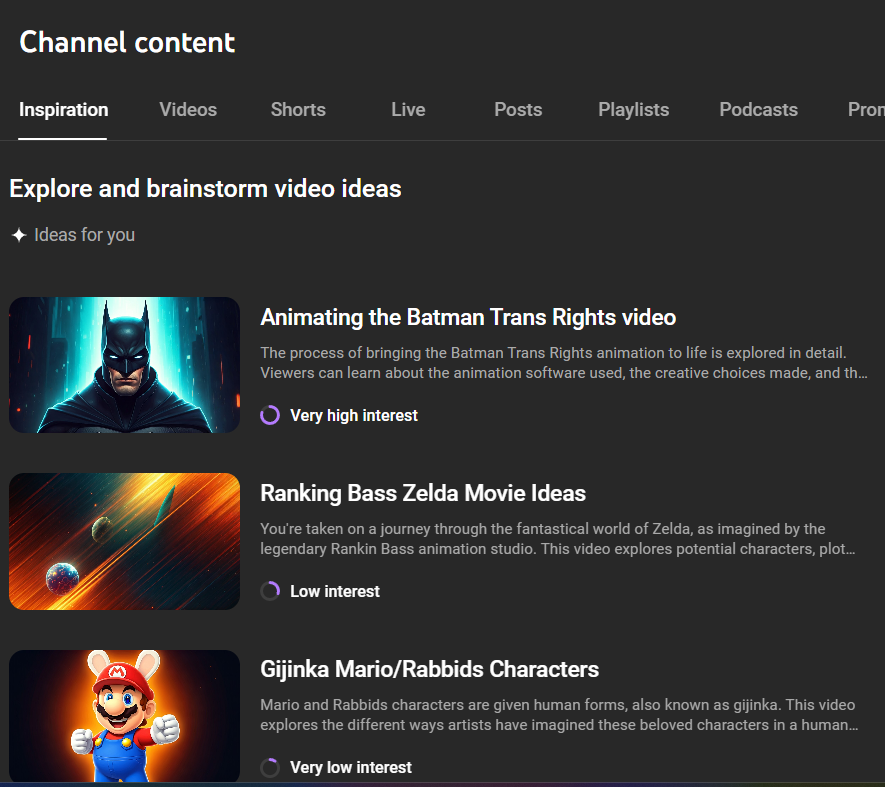Click the Low interest ring icon

coord(270,591)
